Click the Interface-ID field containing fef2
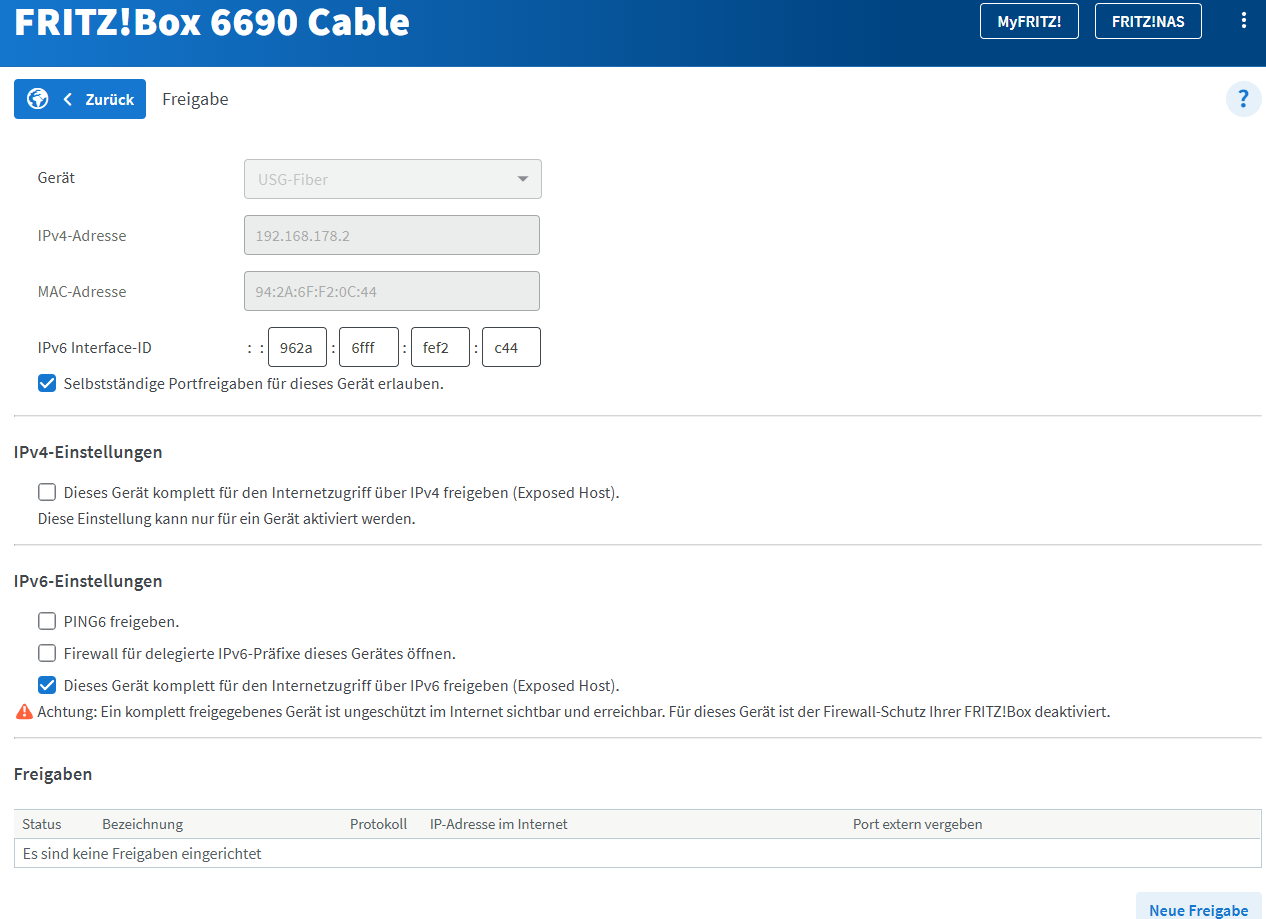Image resolution: width=1266 pixels, height=919 pixels. 440,348
